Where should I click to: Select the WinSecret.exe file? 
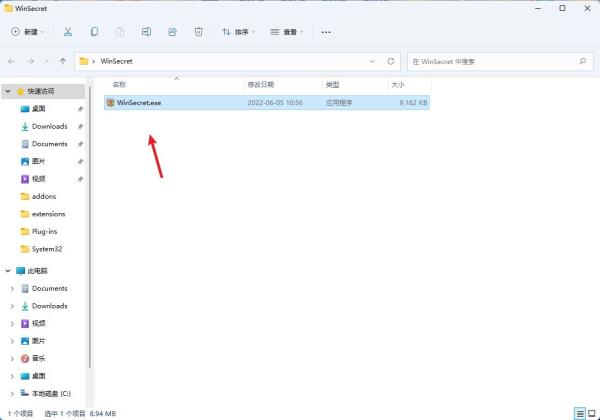click(x=139, y=102)
